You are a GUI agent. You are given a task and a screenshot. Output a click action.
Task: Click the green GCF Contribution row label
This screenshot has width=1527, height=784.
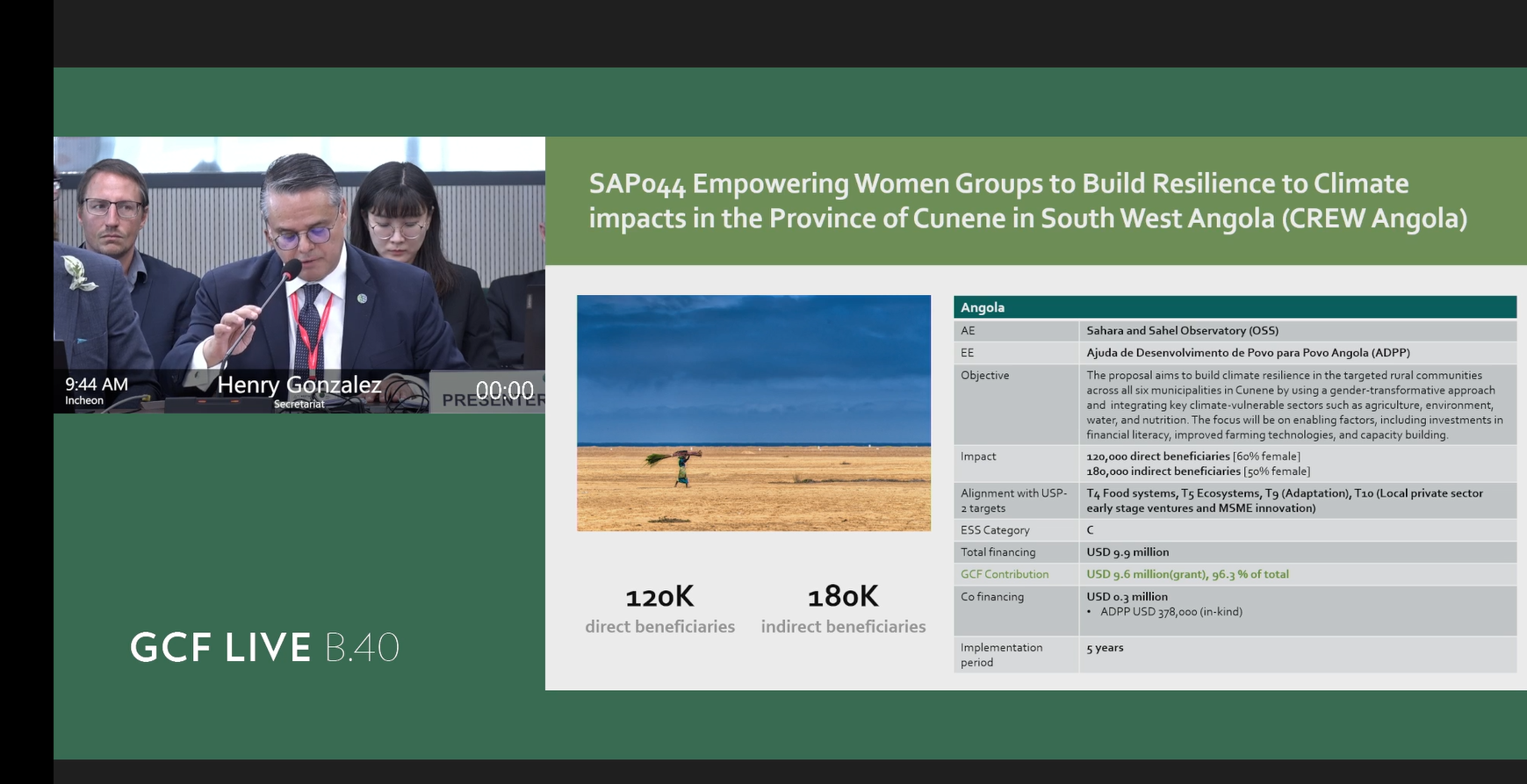click(1005, 574)
